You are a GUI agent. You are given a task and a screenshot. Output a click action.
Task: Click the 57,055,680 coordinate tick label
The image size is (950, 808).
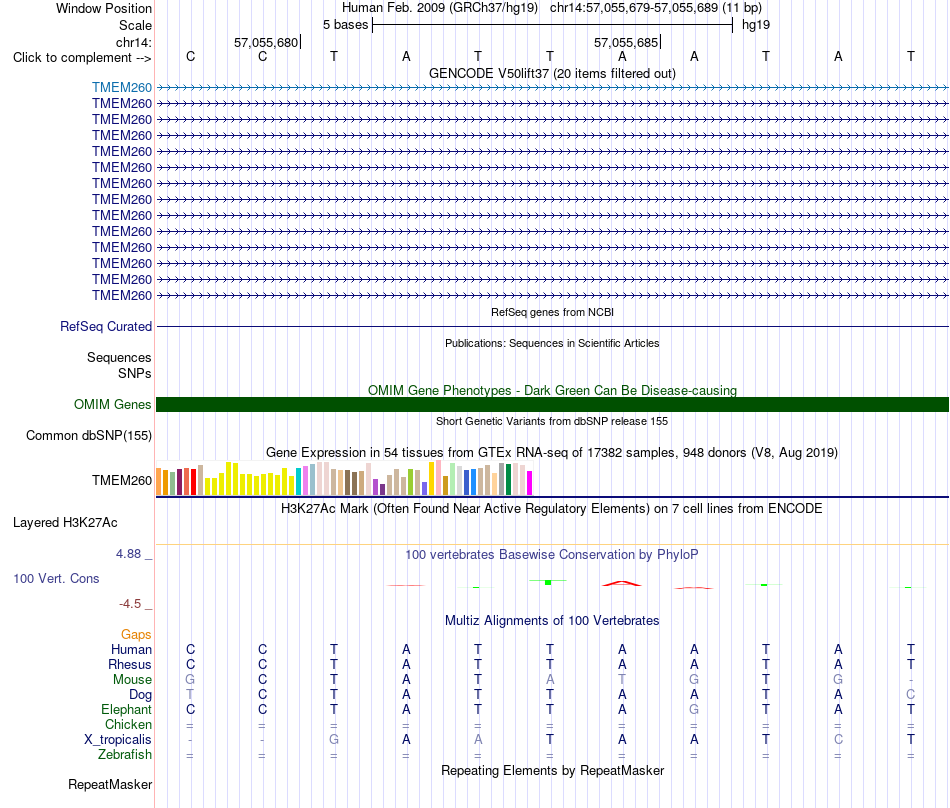266,42
